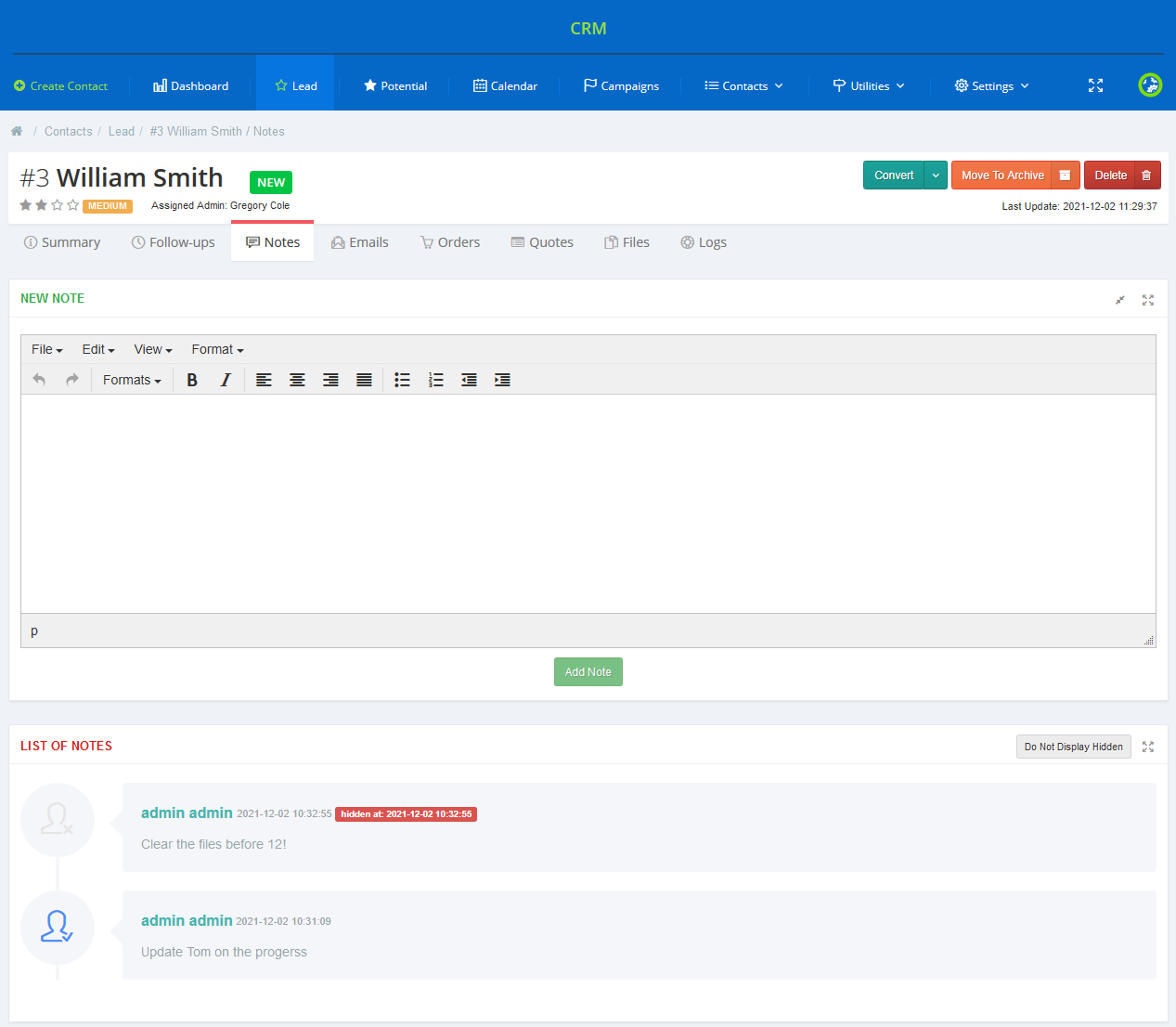This screenshot has width=1176, height=1027.
Task: Toggle bold formatting in note editor
Action: coord(192,380)
